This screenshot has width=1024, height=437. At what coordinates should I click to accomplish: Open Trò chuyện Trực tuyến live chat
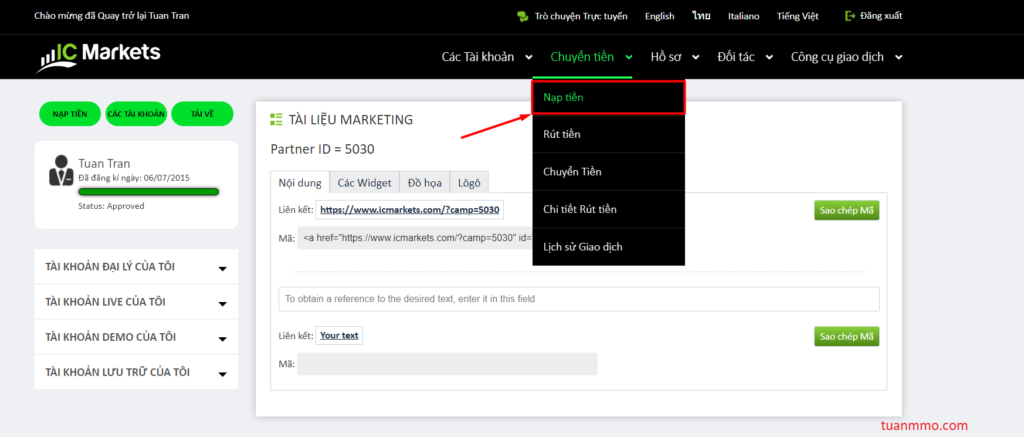point(581,16)
